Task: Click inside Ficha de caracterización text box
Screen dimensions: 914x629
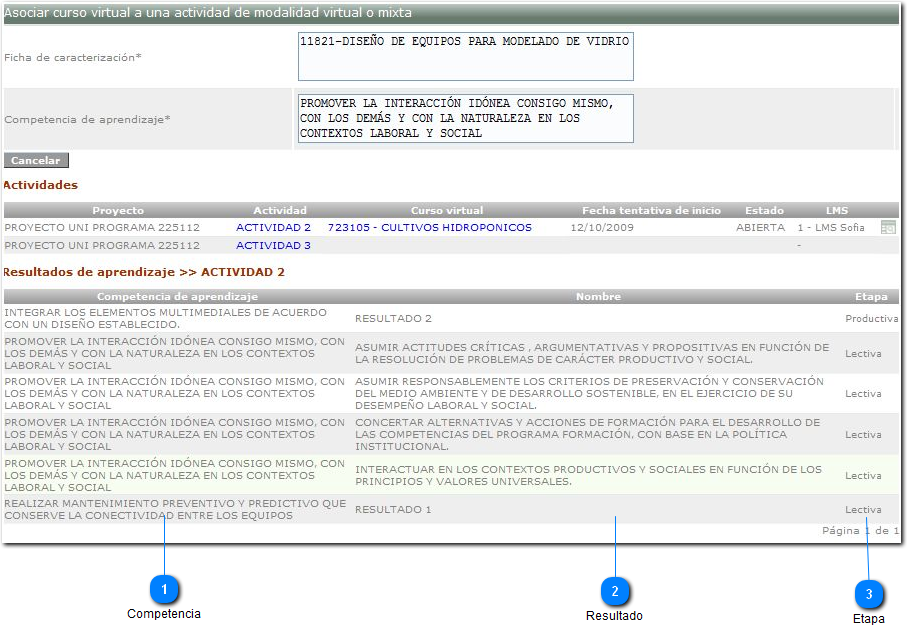Action: point(466,57)
